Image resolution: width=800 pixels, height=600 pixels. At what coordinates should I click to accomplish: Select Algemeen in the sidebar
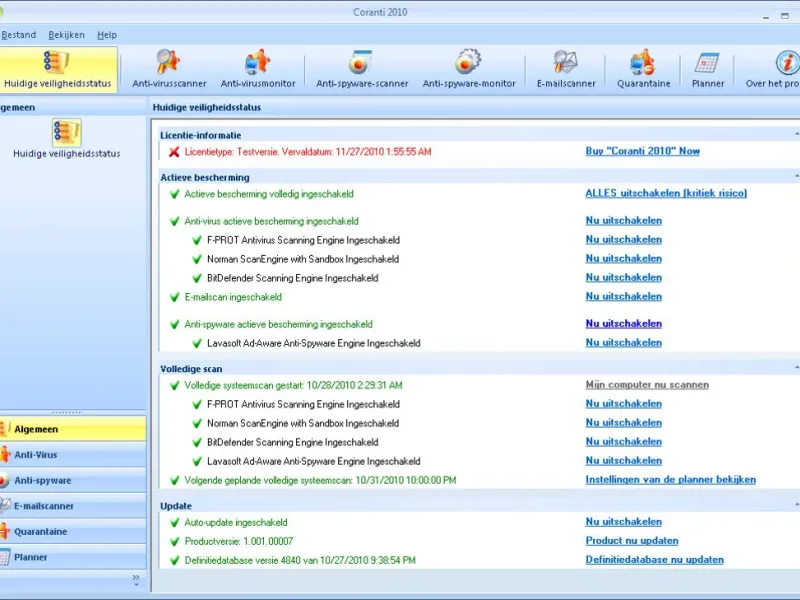(x=73, y=429)
